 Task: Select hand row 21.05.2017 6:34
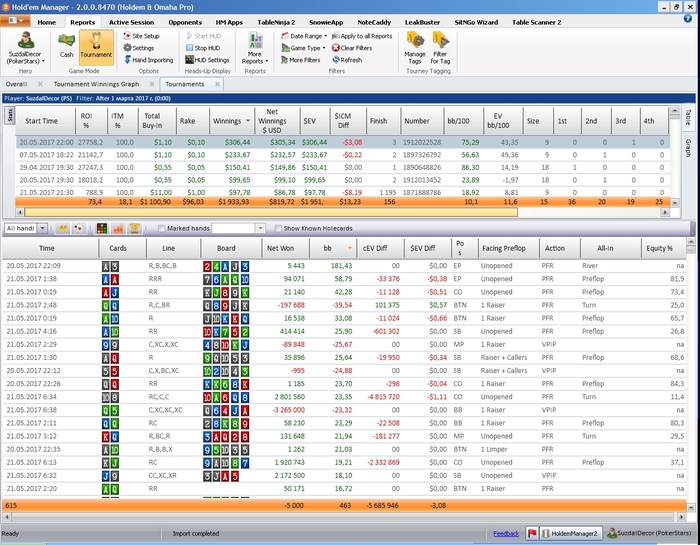click(x=344, y=397)
